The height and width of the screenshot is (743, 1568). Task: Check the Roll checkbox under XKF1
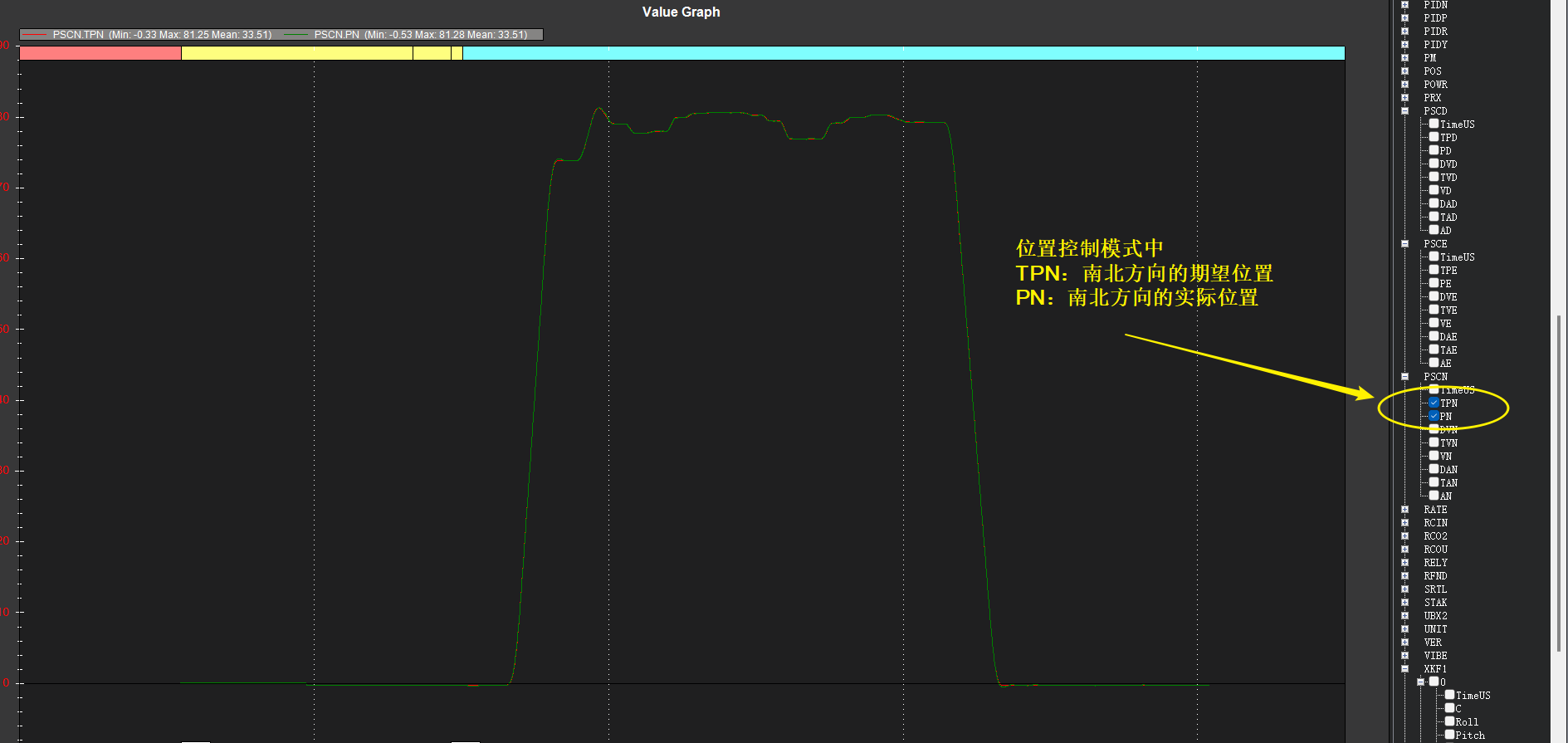[1449, 721]
